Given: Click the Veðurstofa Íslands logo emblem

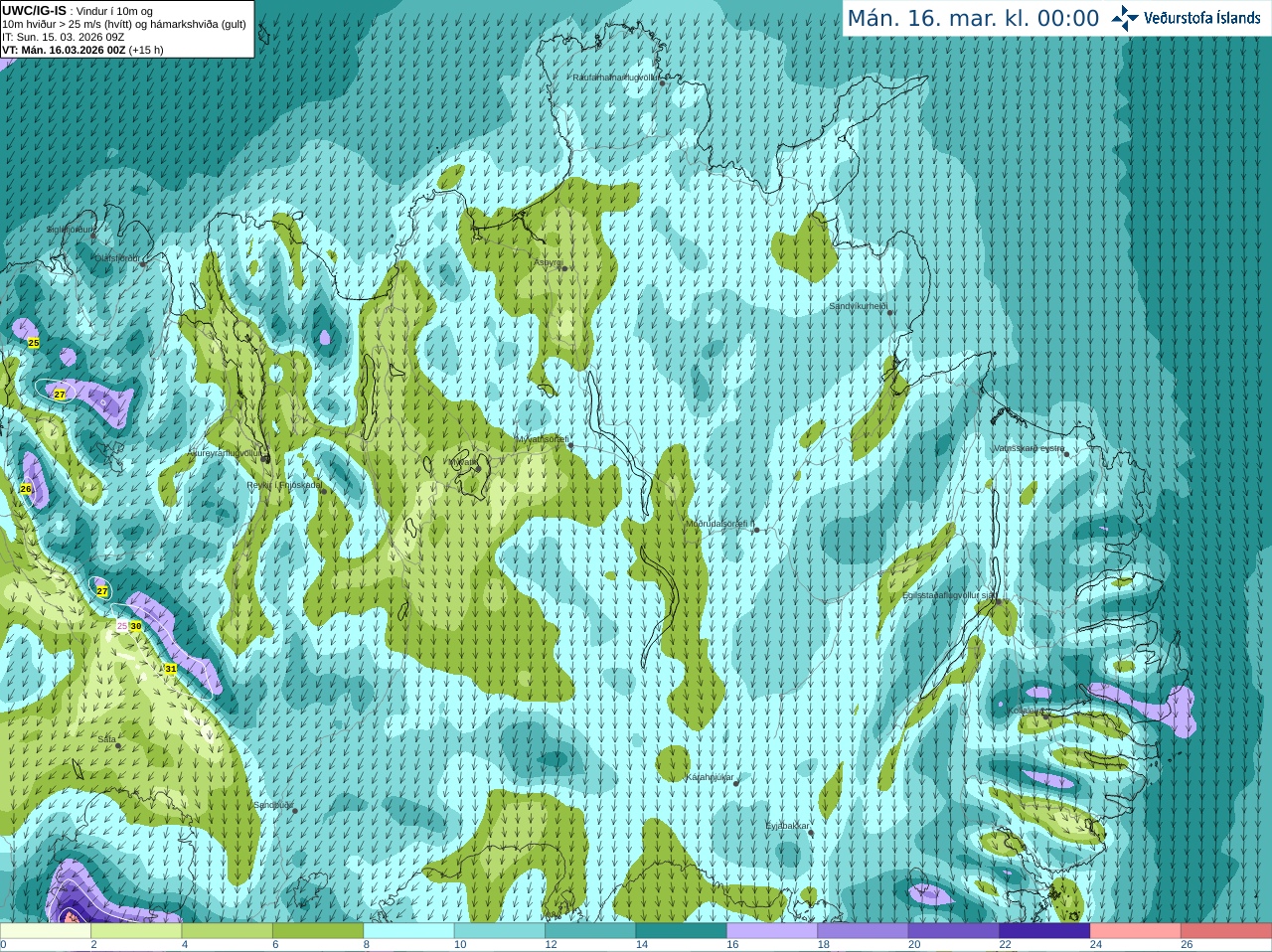Looking at the screenshot, I should point(1125,18).
